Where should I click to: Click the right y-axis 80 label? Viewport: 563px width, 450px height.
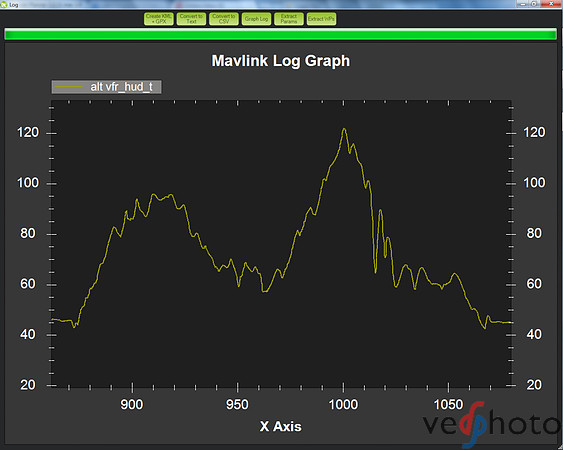[x=534, y=233]
